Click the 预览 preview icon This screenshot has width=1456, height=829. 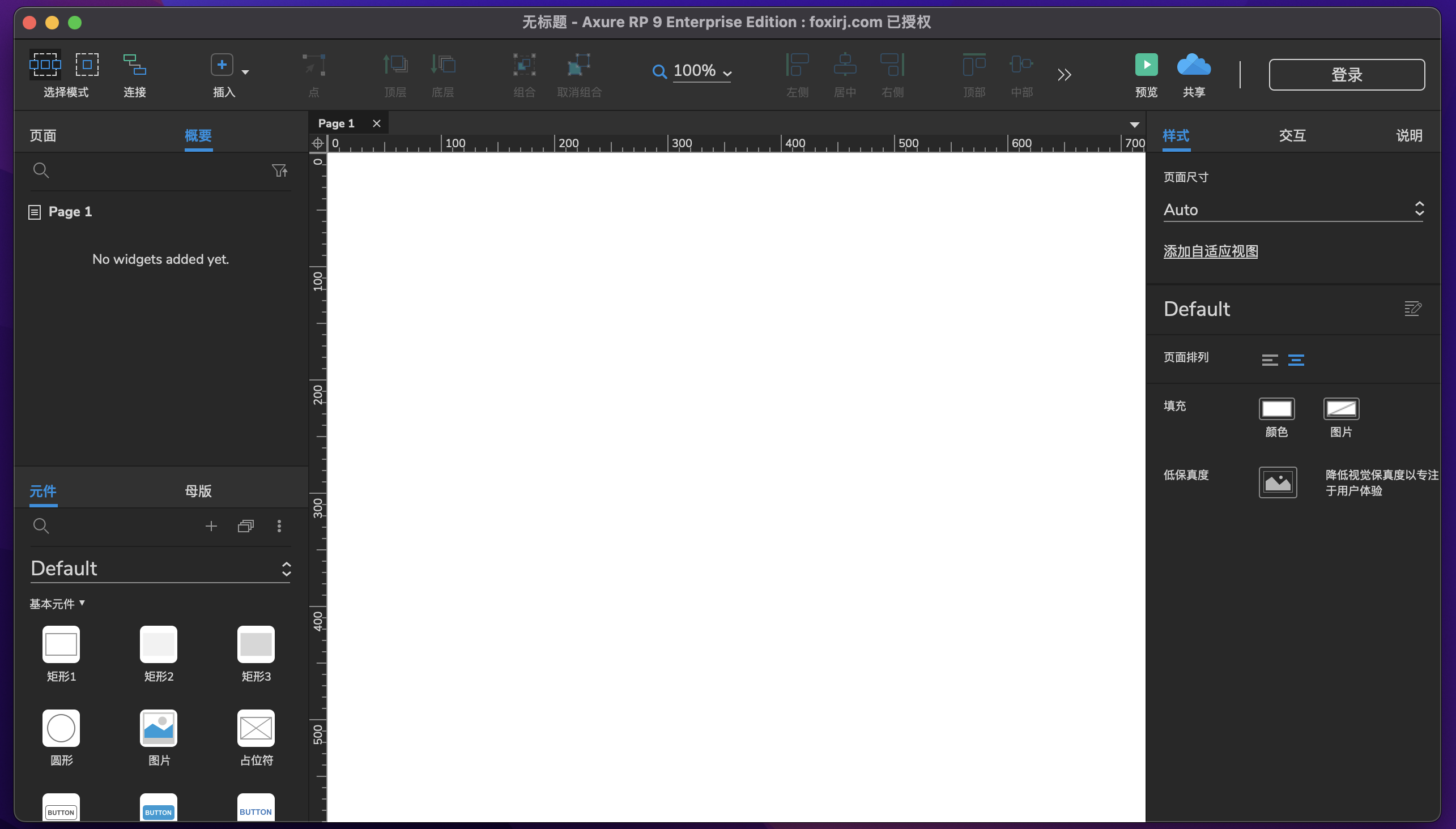(1146, 65)
